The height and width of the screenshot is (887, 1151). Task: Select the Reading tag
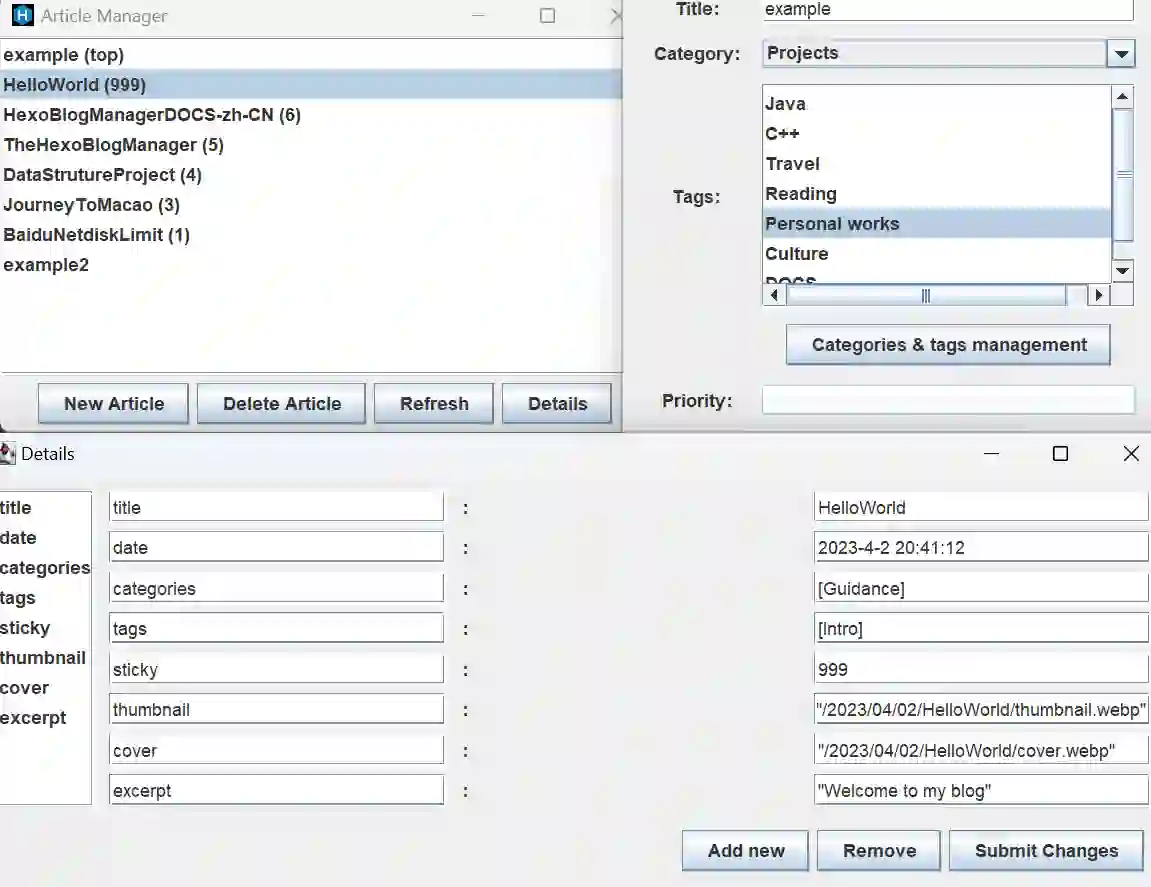coord(937,194)
